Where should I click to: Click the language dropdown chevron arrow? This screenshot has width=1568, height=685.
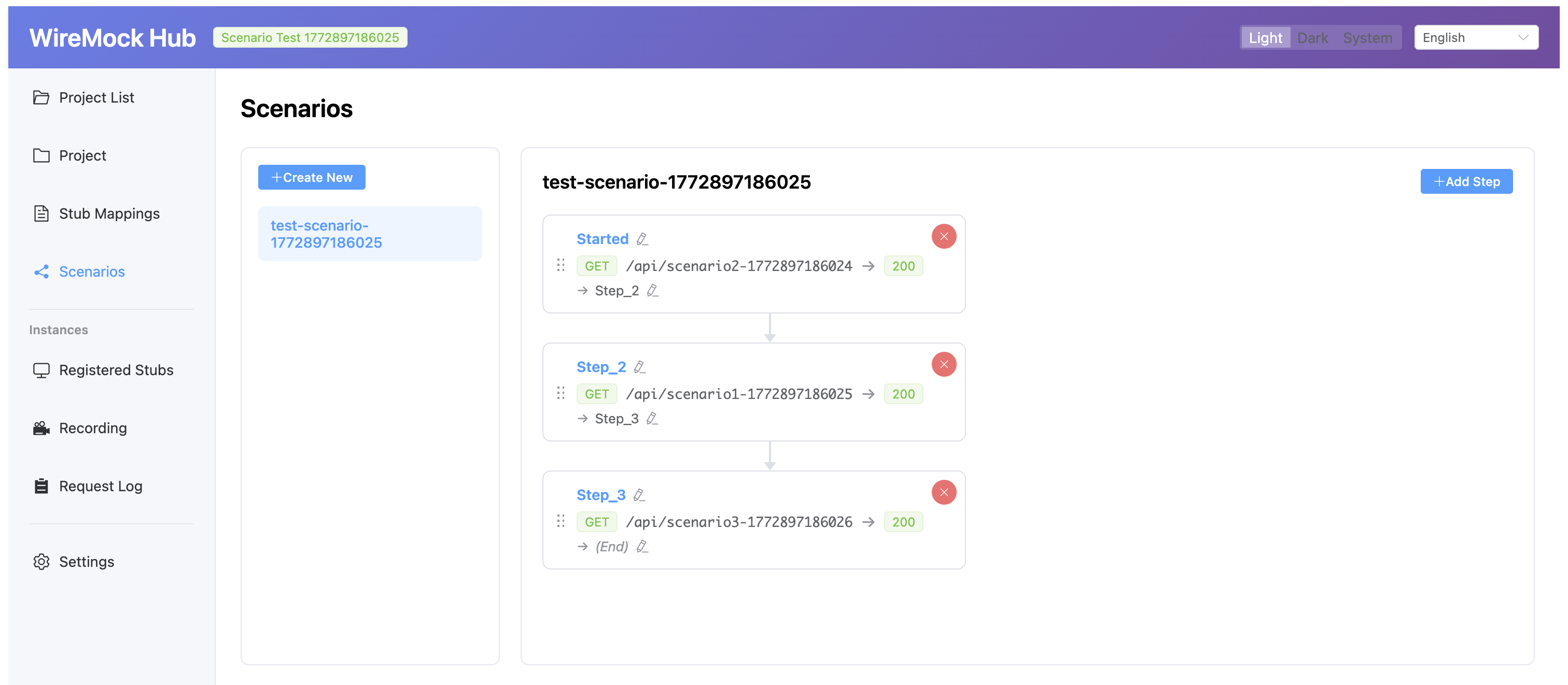click(1523, 38)
